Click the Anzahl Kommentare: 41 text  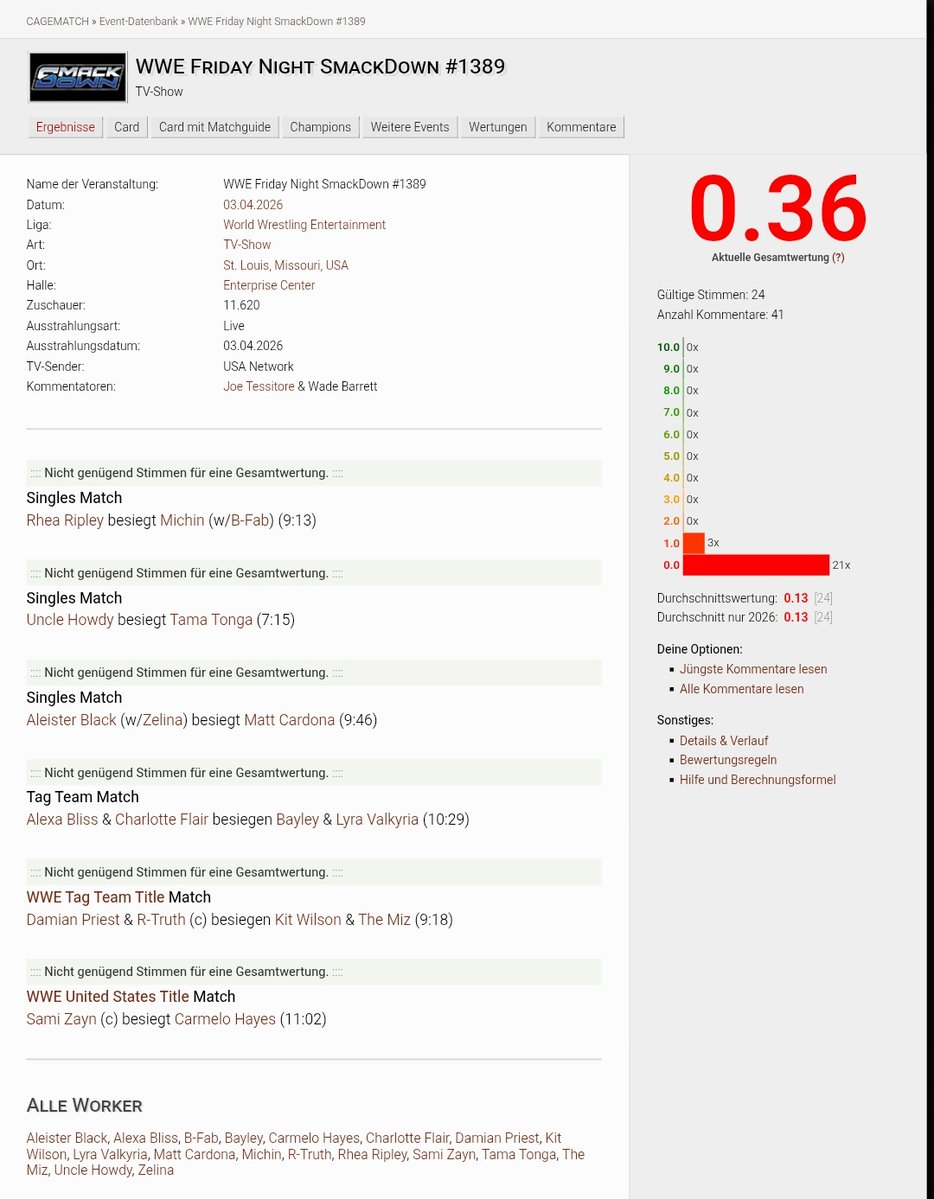coord(720,315)
